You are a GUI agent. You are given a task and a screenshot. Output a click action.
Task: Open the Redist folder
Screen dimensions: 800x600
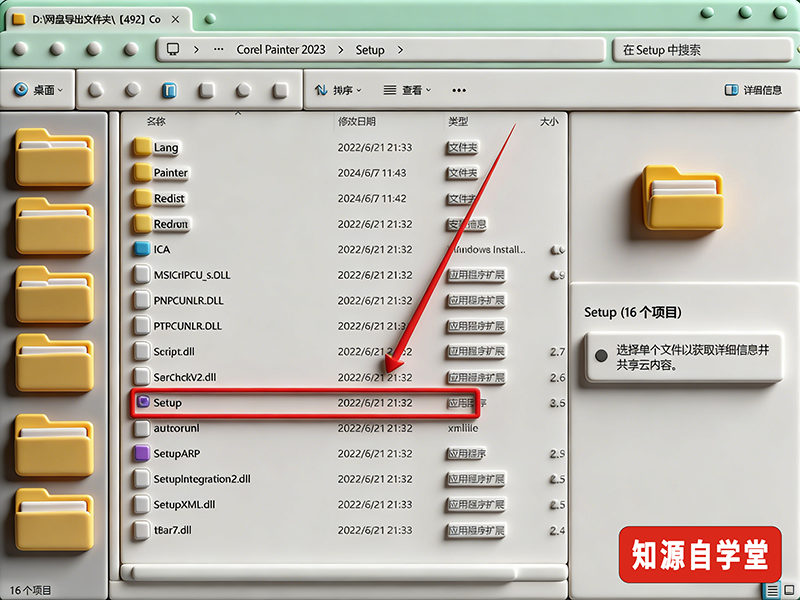pyautogui.click(x=169, y=198)
